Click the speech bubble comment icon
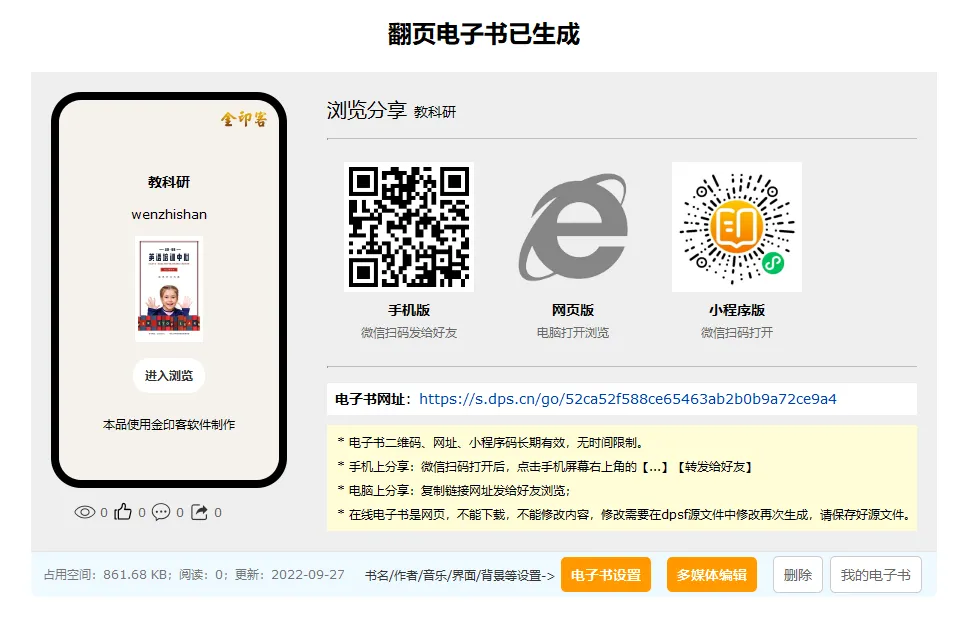This screenshot has width=966, height=620. [x=161, y=512]
